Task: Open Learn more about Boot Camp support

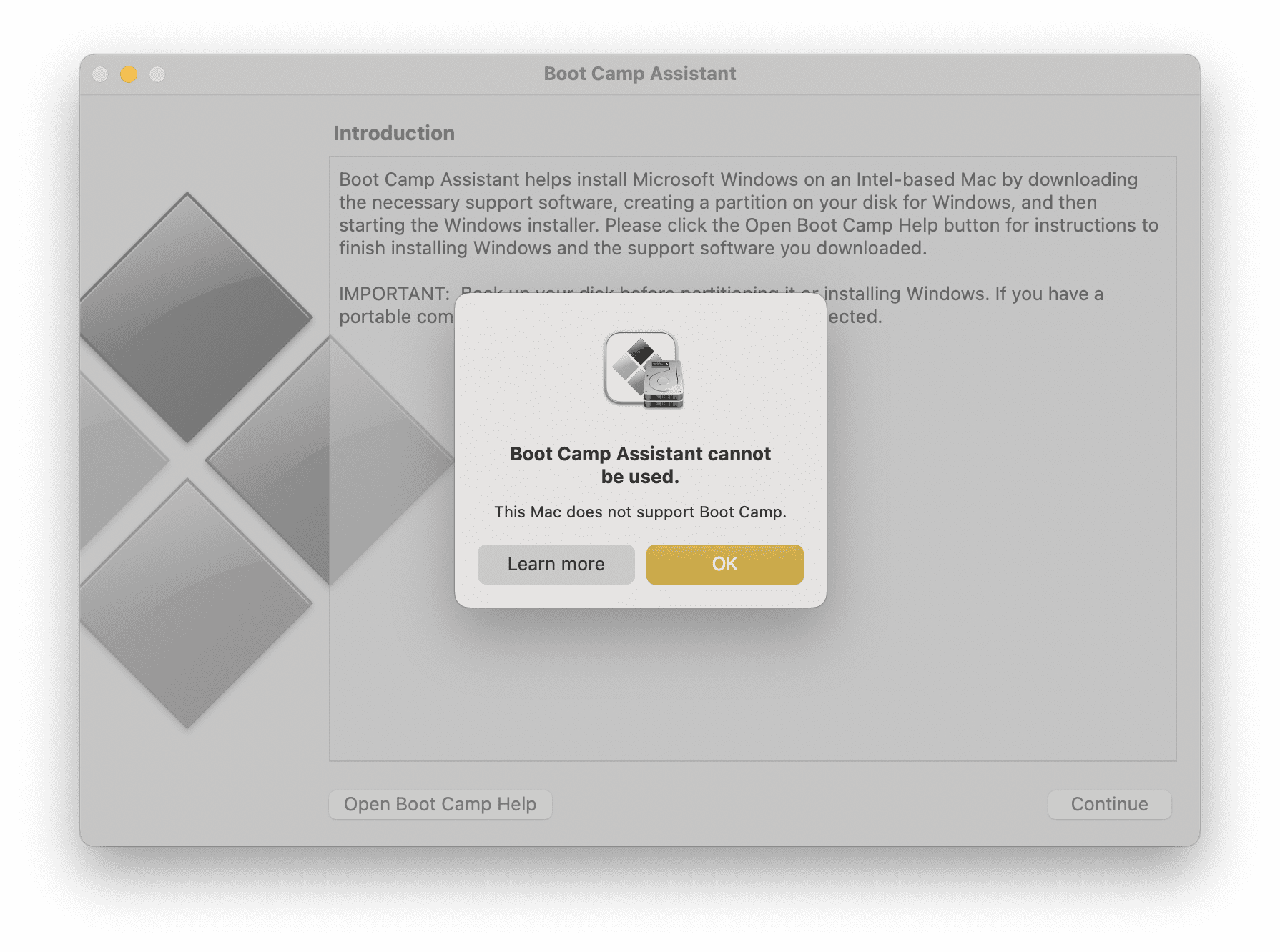Action: (x=556, y=564)
